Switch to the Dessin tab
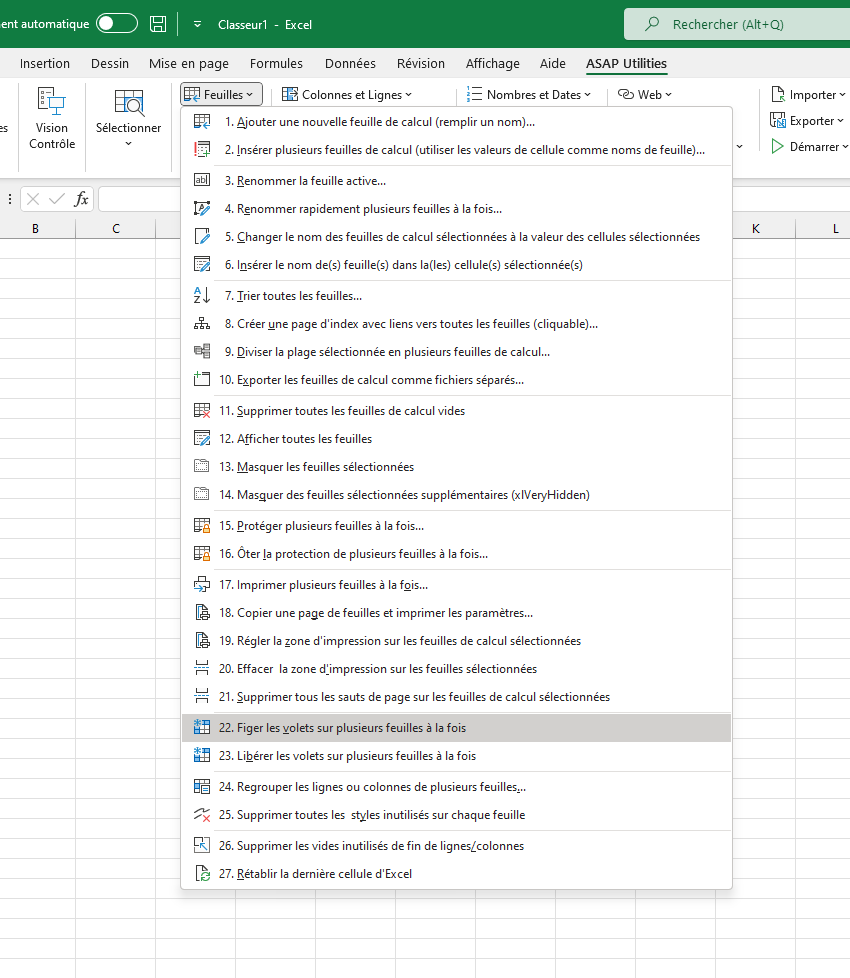This screenshot has width=850, height=978. tap(110, 64)
